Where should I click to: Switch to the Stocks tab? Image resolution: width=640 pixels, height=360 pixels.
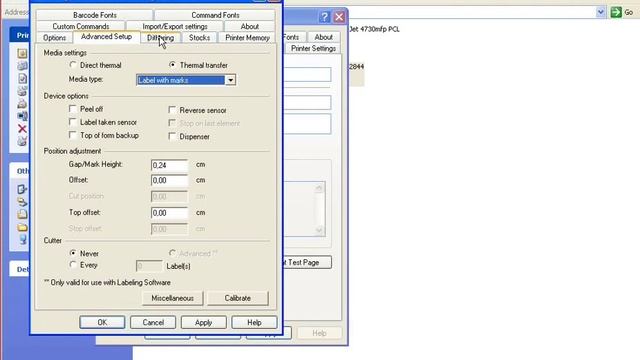point(199,38)
